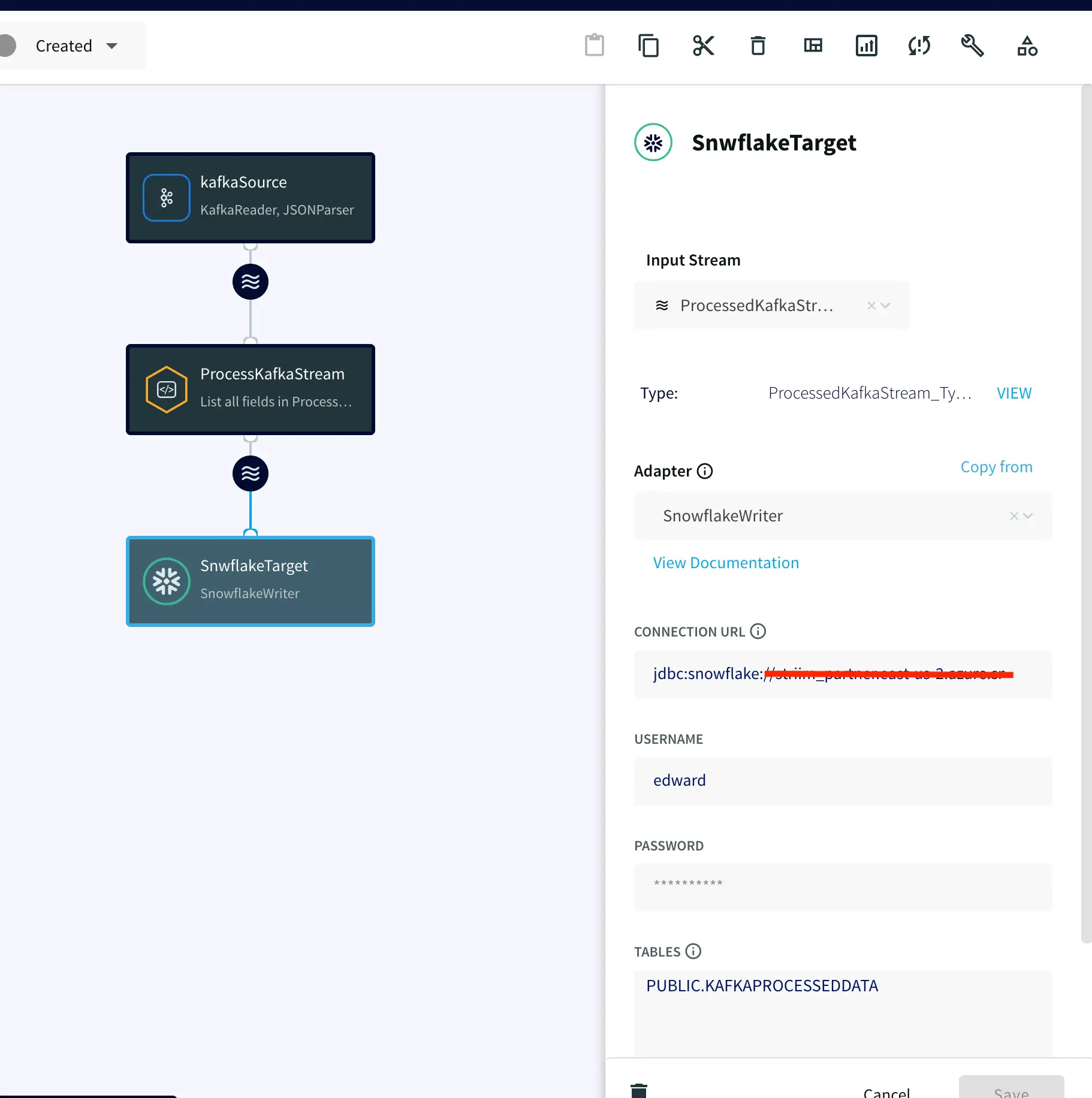Click the Adapter info icon
Viewport: 1092px width, 1098px height.
point(705,471)
